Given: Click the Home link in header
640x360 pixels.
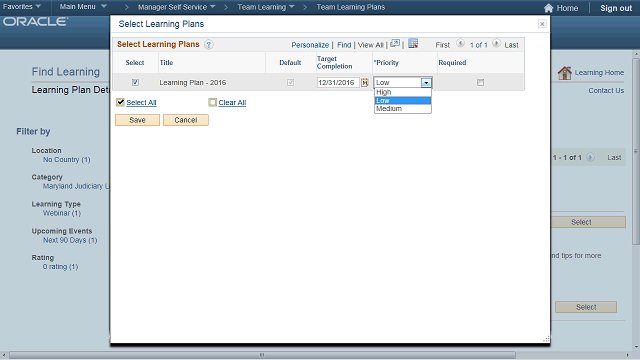Looking at the screenshot, I should tap(567, 8).
